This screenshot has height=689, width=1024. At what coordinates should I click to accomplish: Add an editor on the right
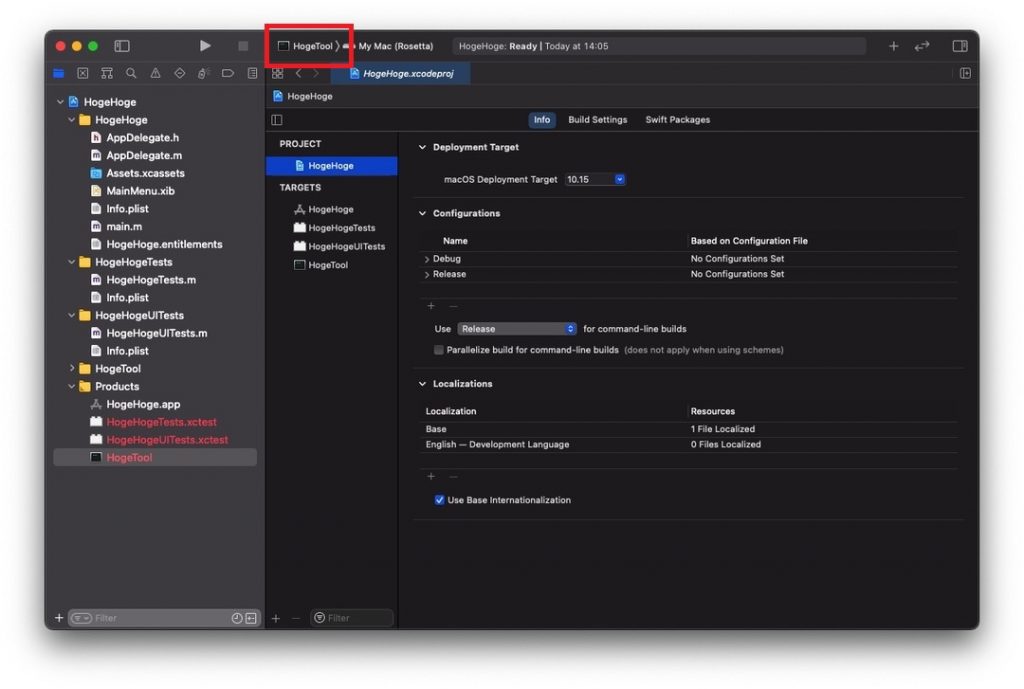coord(965,73)
